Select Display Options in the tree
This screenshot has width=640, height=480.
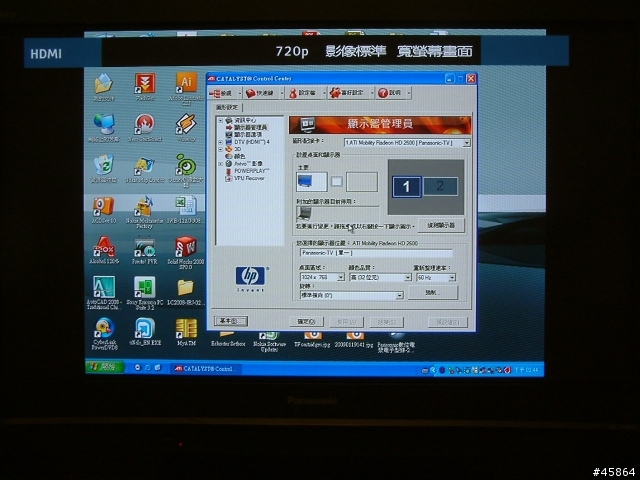[x=248, y=135]
